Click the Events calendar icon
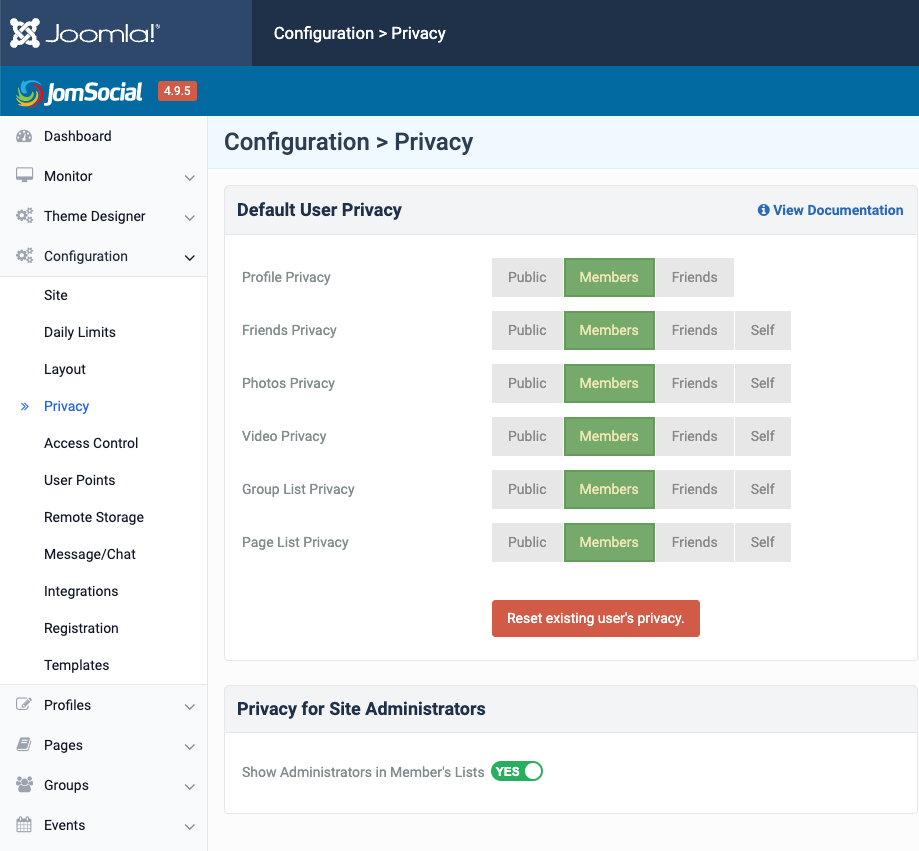The height and width of the screenshot is (851, 919). [x=24, y=825]
